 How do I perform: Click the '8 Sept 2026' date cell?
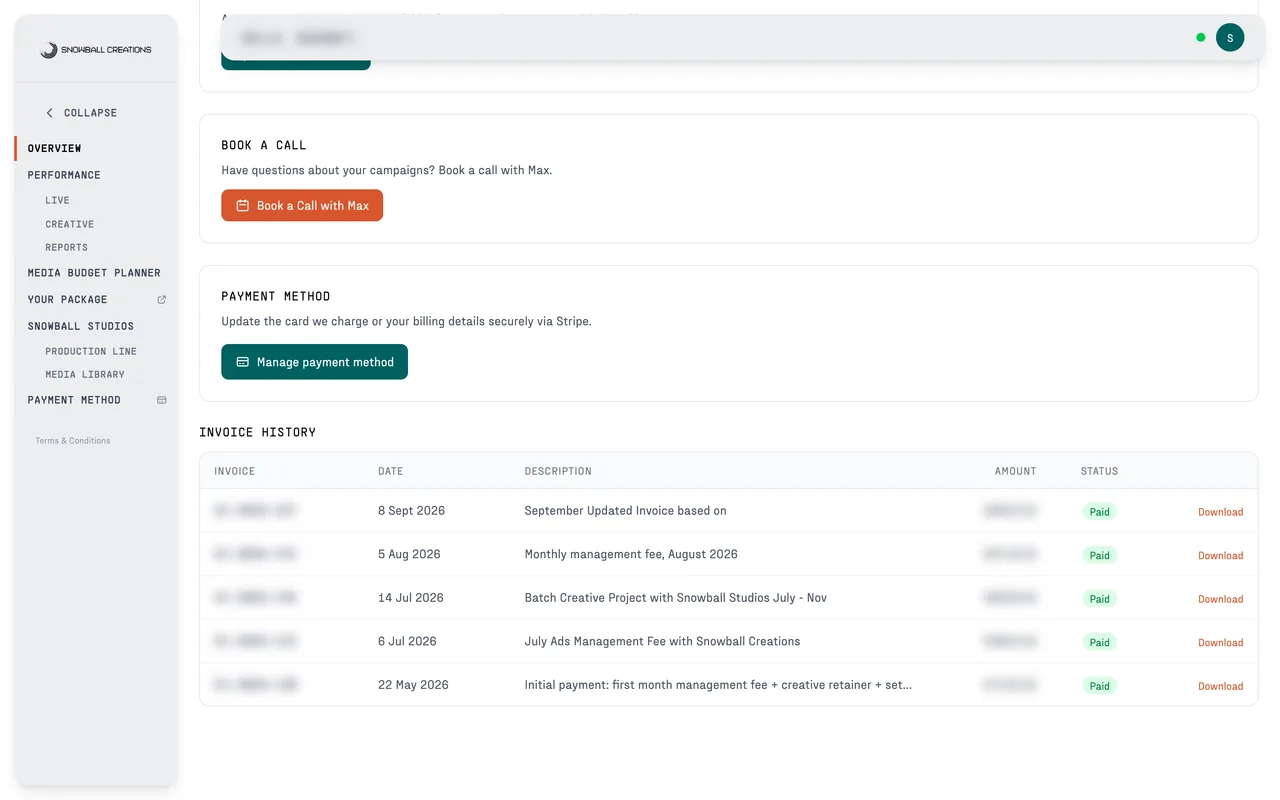[x=411, y=511]
